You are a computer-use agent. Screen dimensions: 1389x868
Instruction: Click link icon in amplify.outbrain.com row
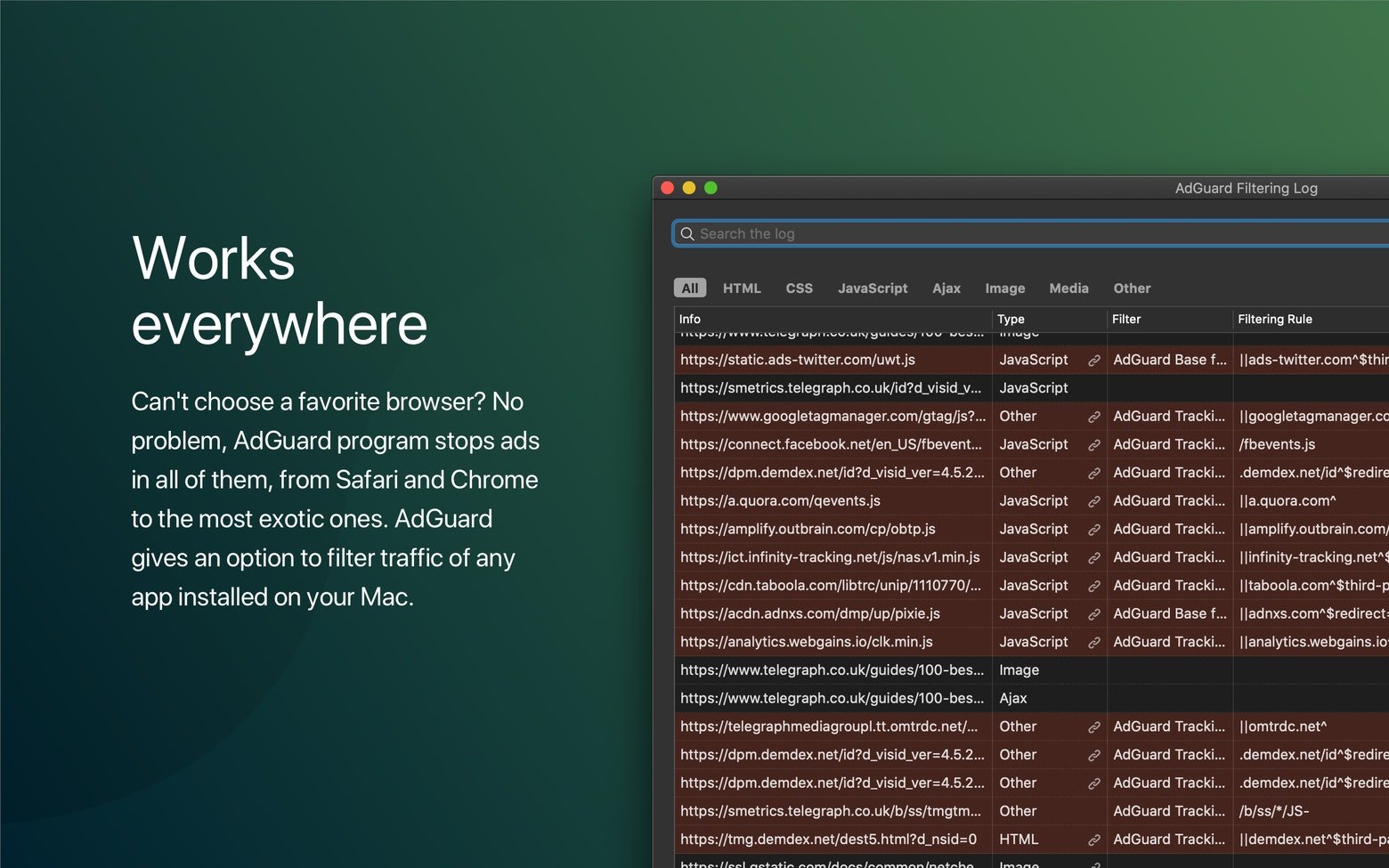[1093, 530]
